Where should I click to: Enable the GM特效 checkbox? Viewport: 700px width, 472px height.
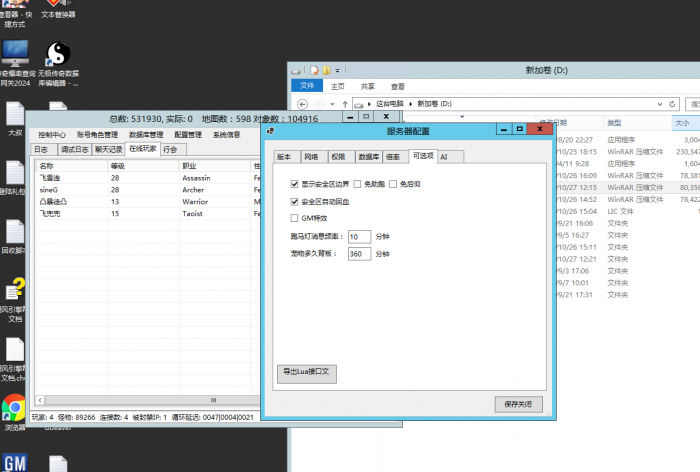point(294,217)
